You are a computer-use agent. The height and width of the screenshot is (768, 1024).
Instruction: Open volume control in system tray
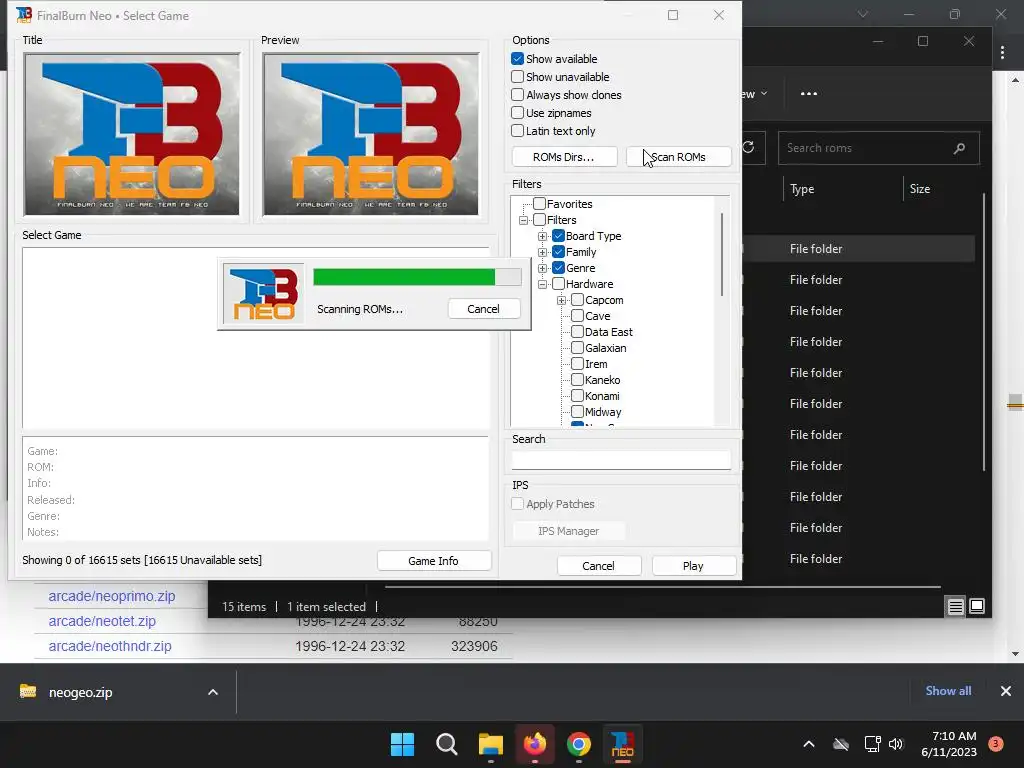pyautogui.click(x=896, y=744)
